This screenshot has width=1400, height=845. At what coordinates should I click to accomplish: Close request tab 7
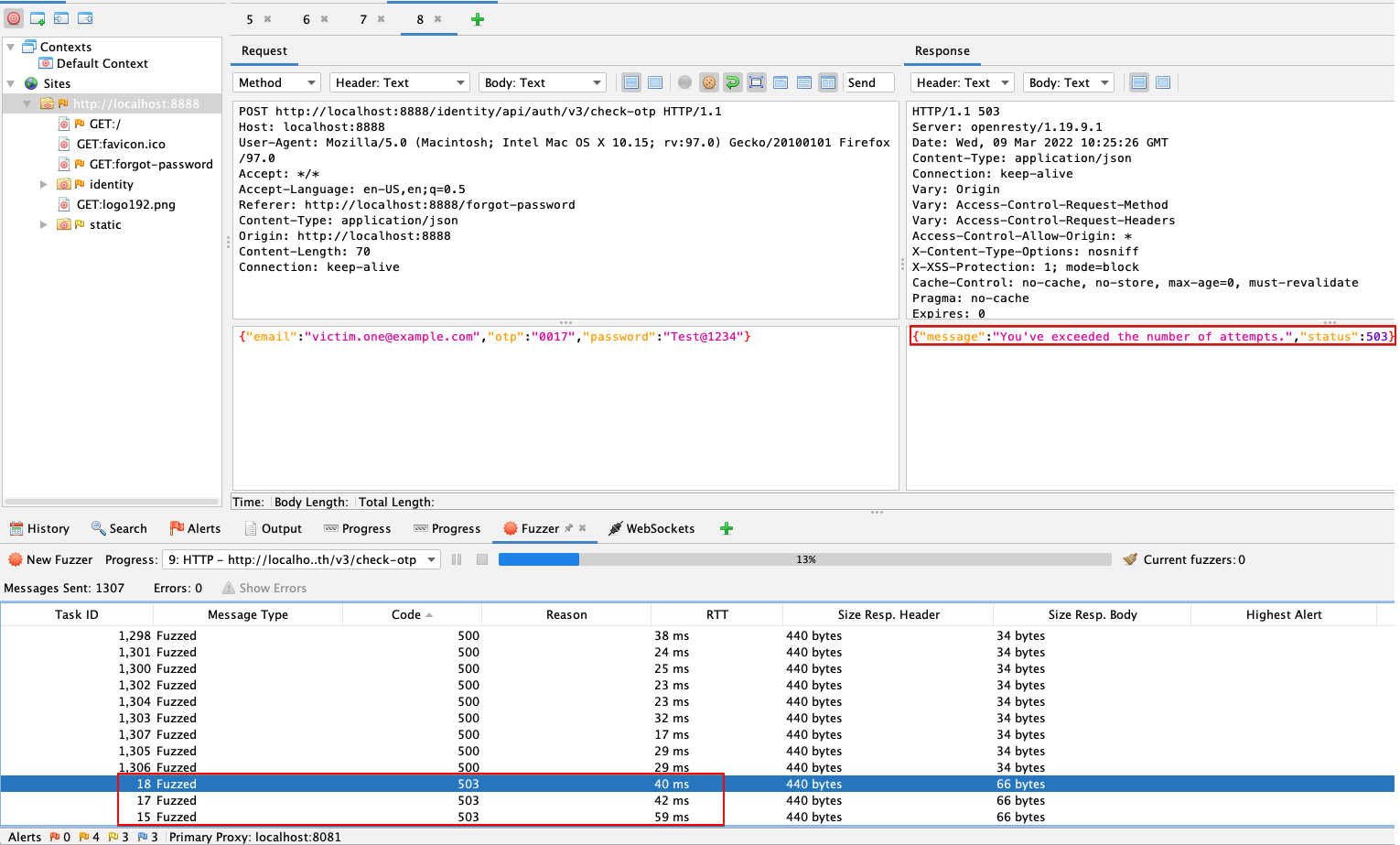pyautogui.click(x=382, y=19)
